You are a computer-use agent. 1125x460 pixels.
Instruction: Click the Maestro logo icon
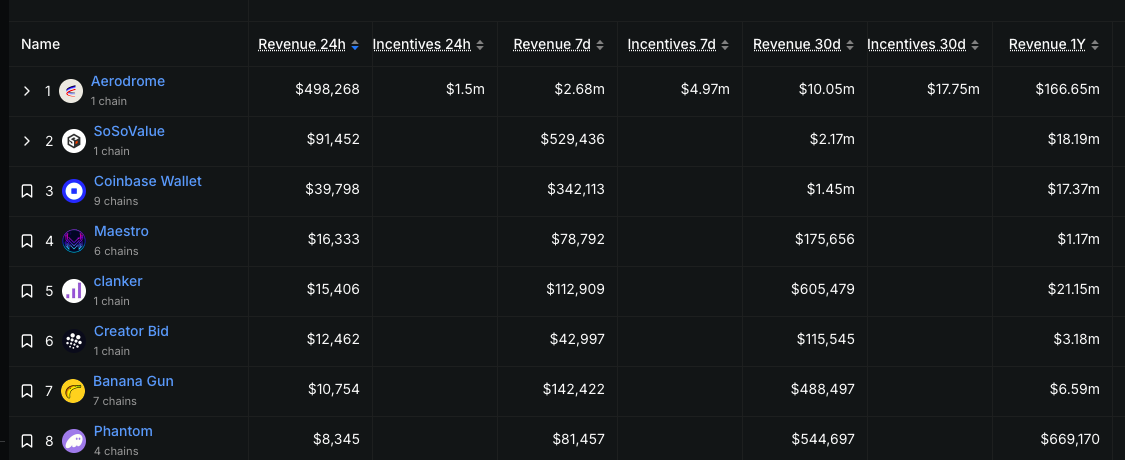(74, 241)
